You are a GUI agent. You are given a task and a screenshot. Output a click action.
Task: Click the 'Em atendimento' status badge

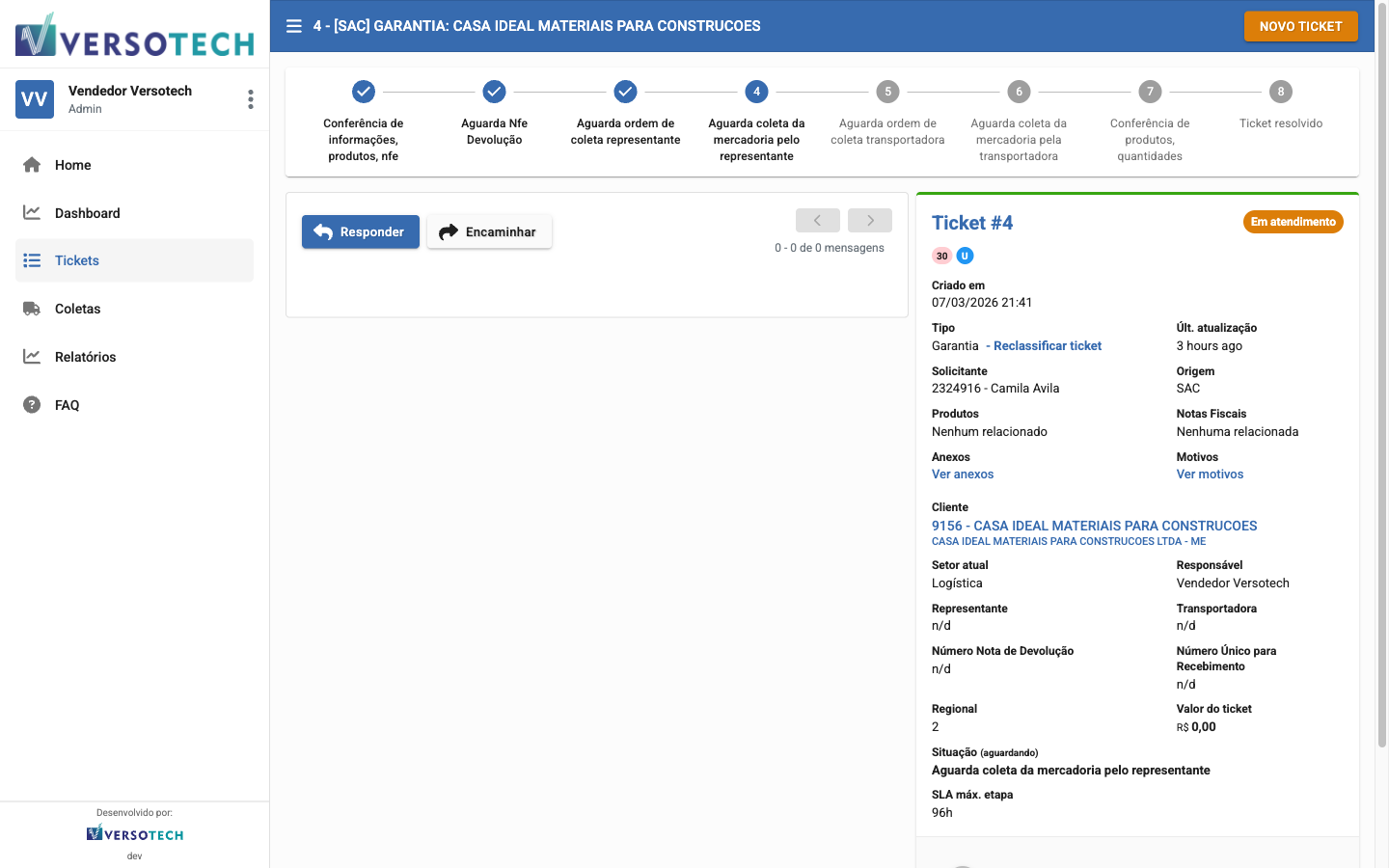(x=1293, y=221)
